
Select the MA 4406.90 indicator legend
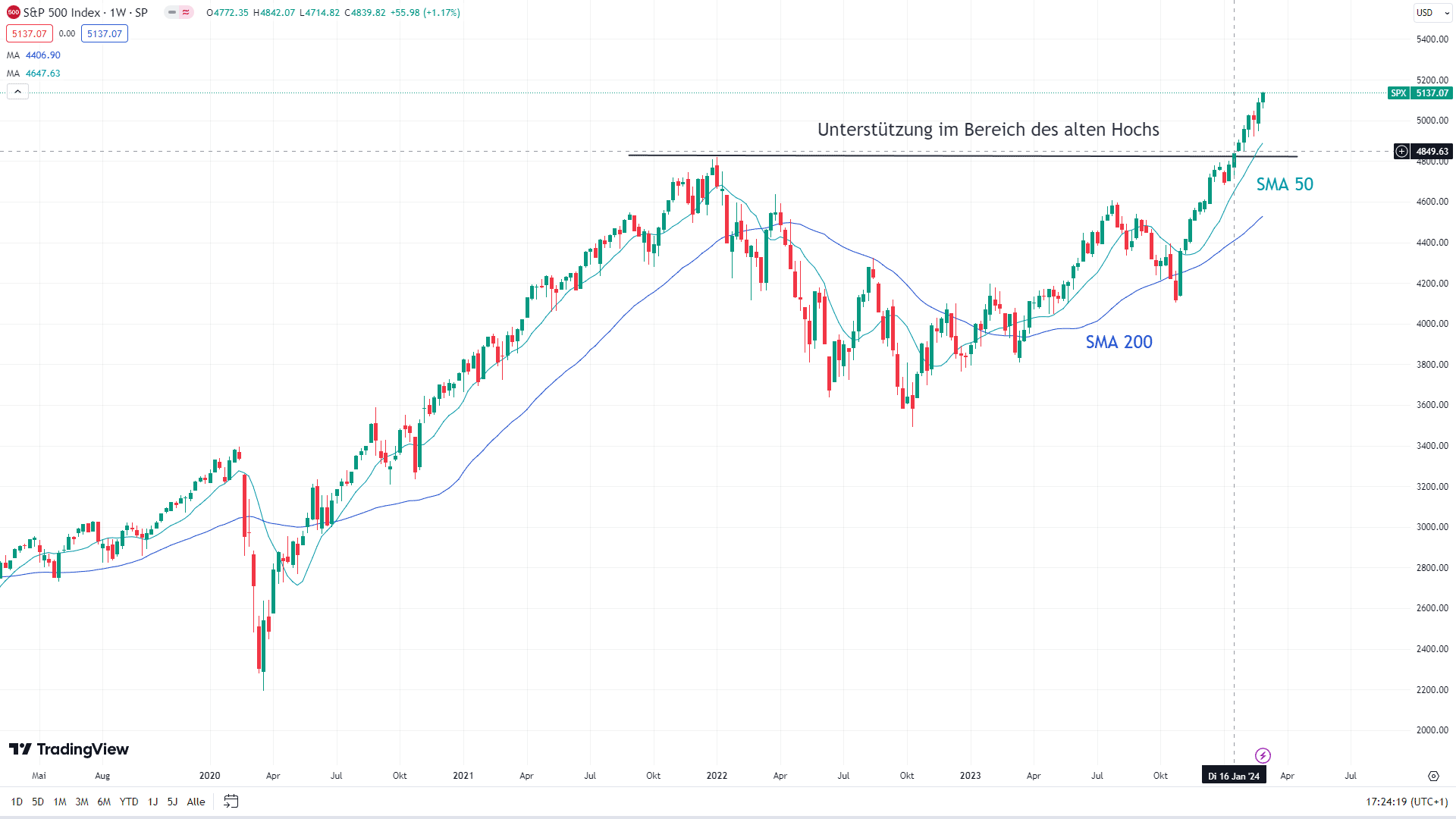point(34,55)
